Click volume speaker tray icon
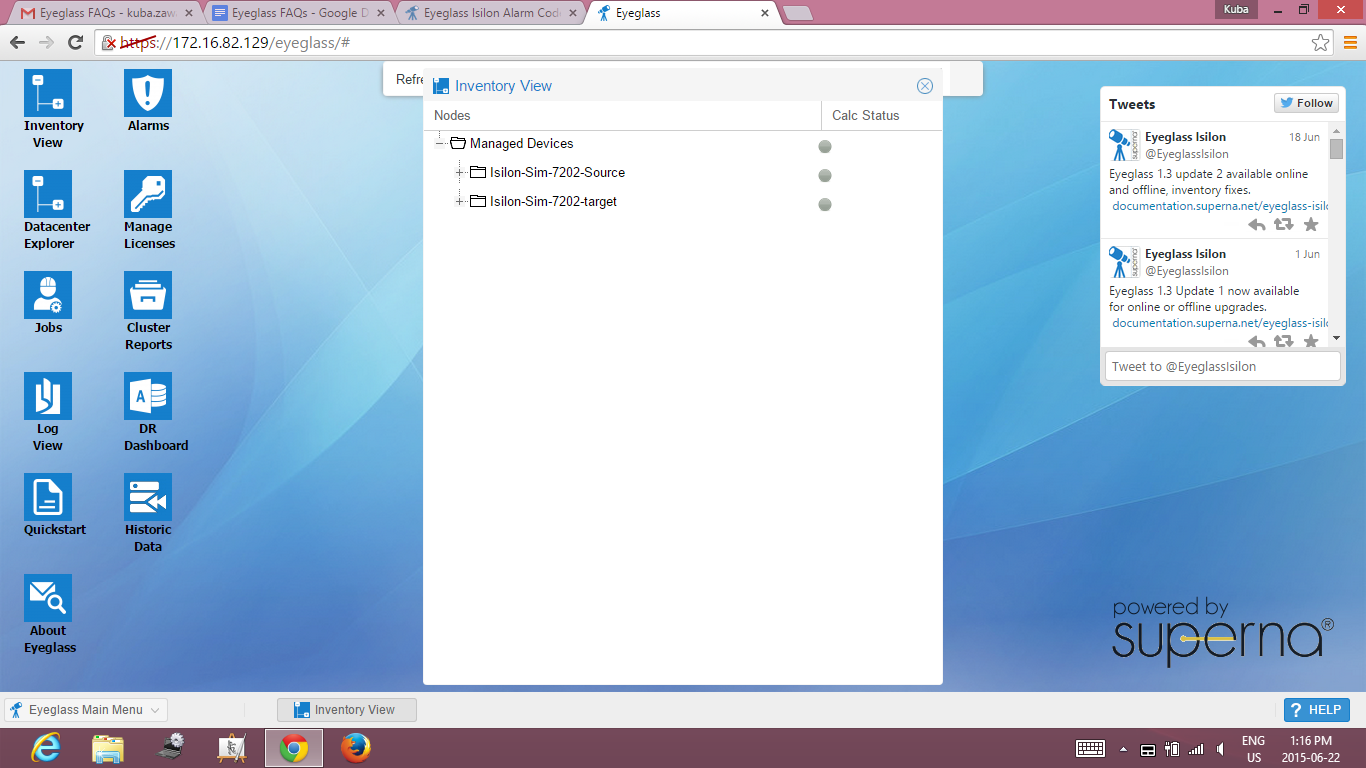The height and width of the screenshot is (768, 1366). pyautogui.click(x=1220, y=749)
